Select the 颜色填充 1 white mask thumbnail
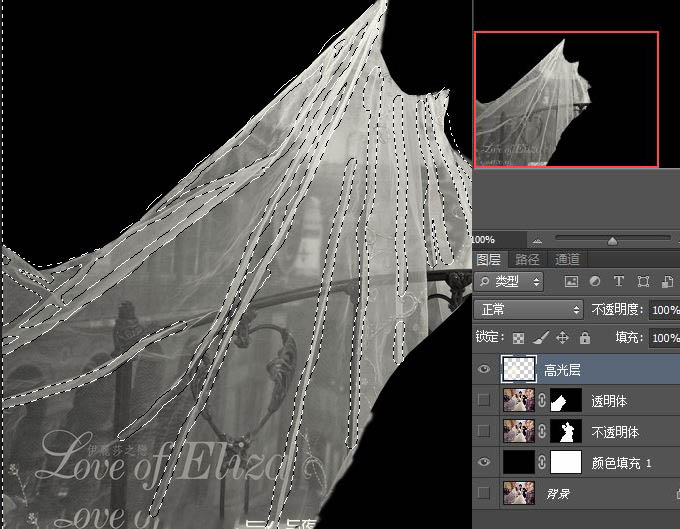 point(566,462)
